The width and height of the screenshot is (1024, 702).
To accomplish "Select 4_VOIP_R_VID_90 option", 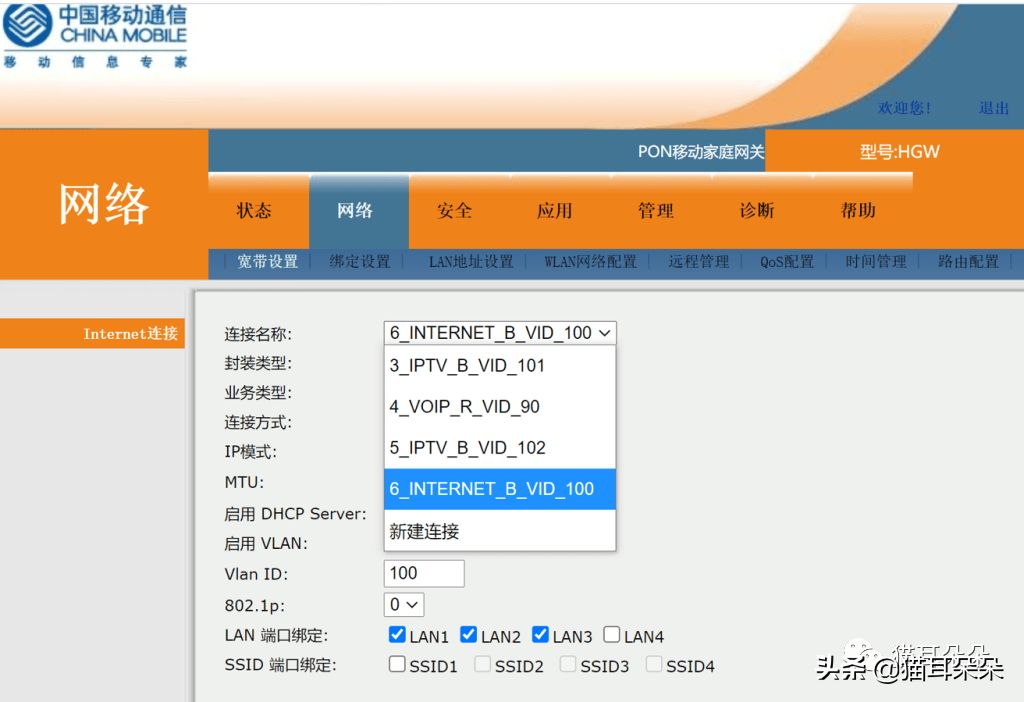I will coord(464,407).
